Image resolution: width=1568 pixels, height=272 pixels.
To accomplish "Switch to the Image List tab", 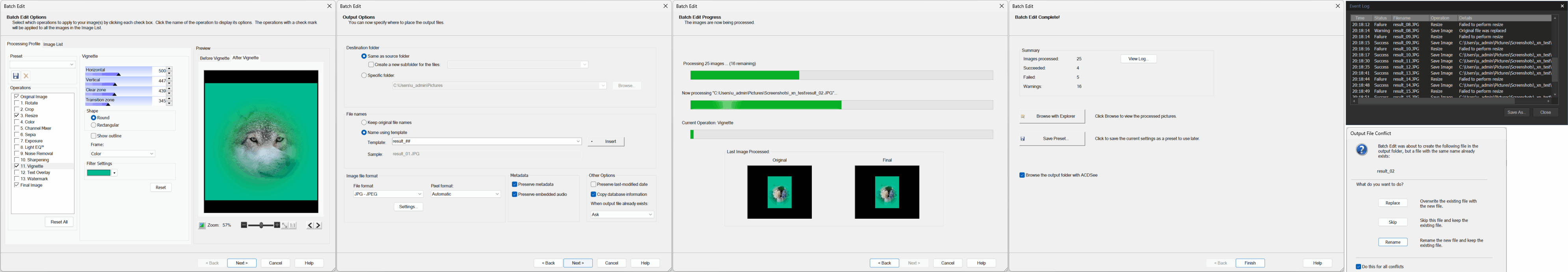I will coord(53,45).
